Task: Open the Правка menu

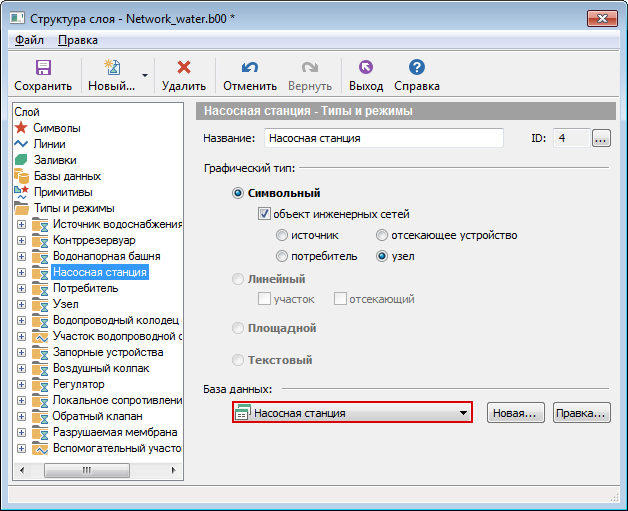Action: pos(78,40)
